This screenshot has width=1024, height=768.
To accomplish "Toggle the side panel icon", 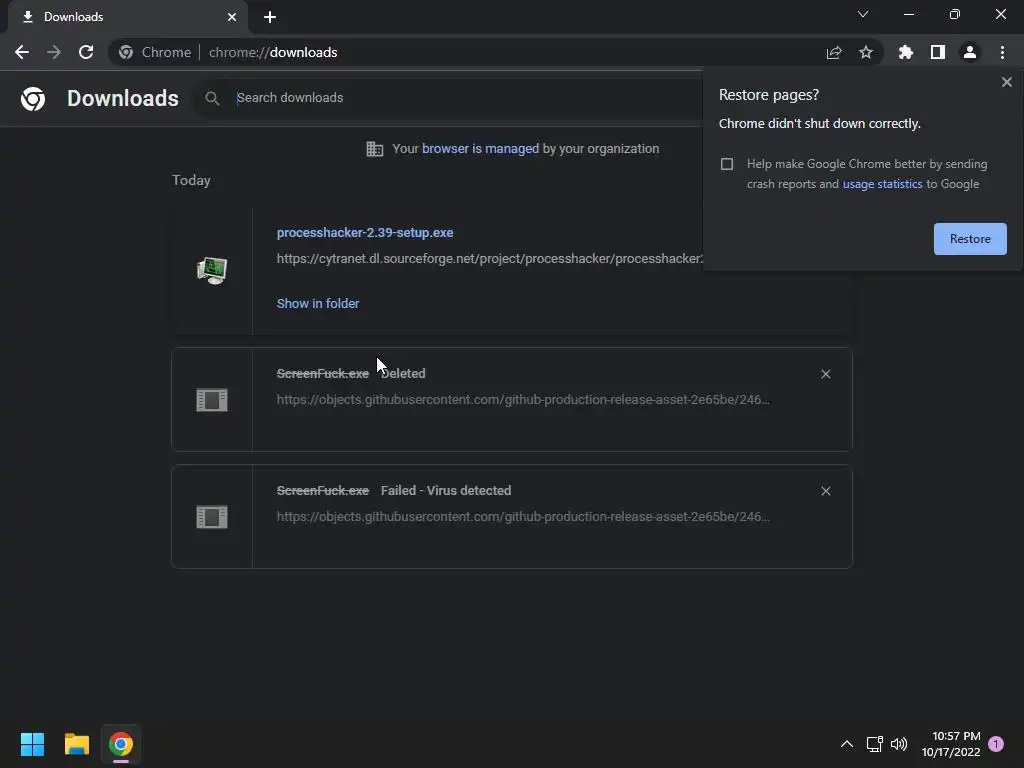I will (x=938, y=52).
